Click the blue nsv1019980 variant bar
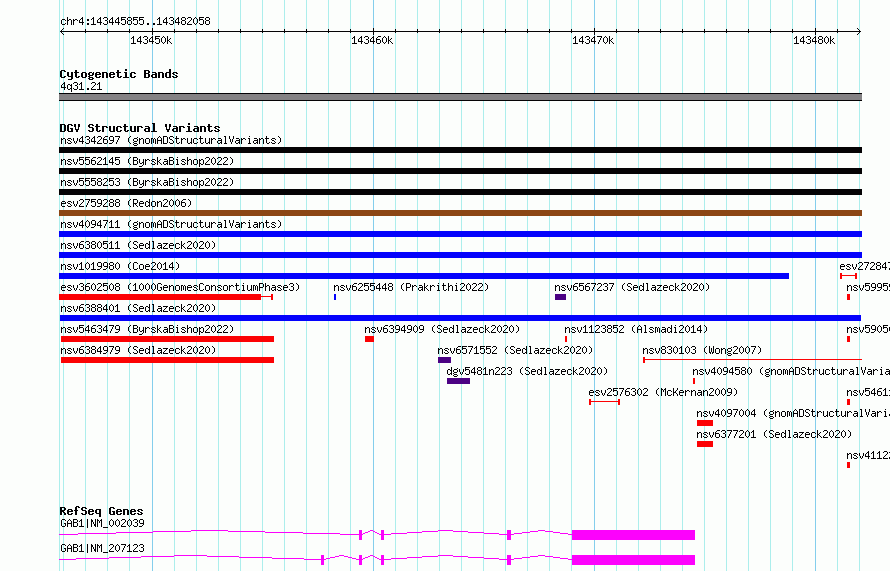 coord(424,276)
